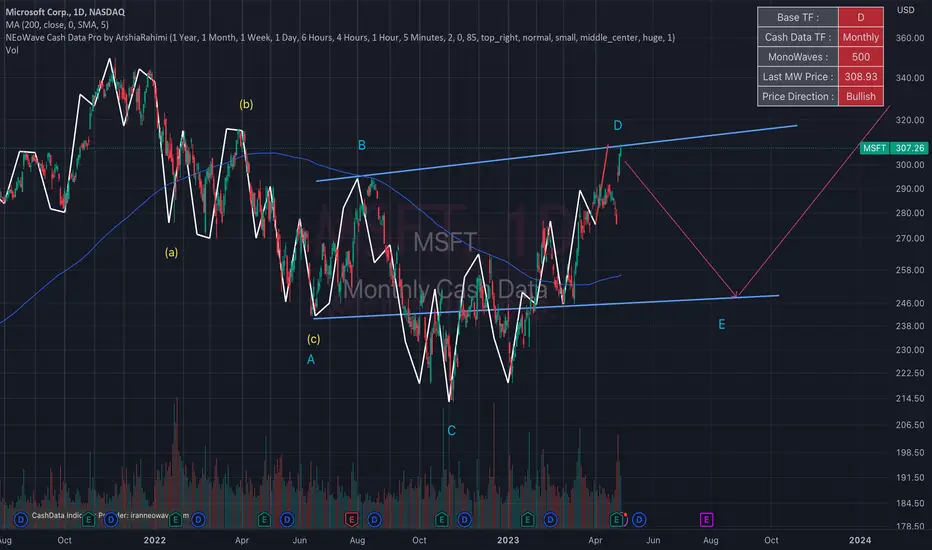Viewport: 932px width, 550px height.
Task: Open green earnings marker with red dot
Action: point(616,520)
